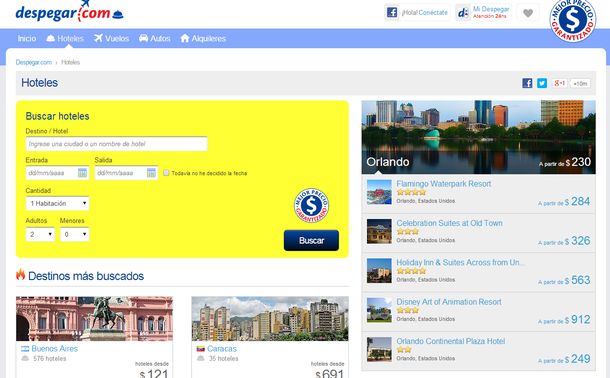Select the Vuelos navigation tab
This screenshot has height=378, width=610.
111,38
